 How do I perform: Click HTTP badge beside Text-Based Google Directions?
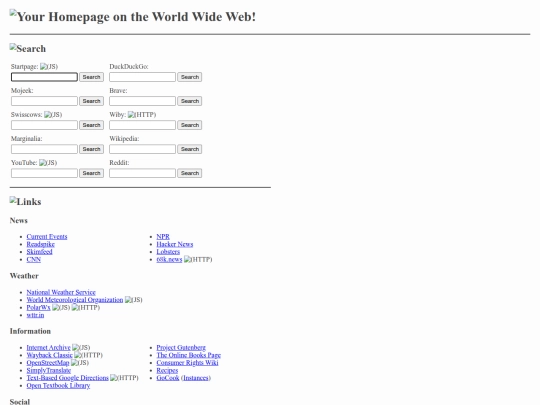(x=124, y=378)
